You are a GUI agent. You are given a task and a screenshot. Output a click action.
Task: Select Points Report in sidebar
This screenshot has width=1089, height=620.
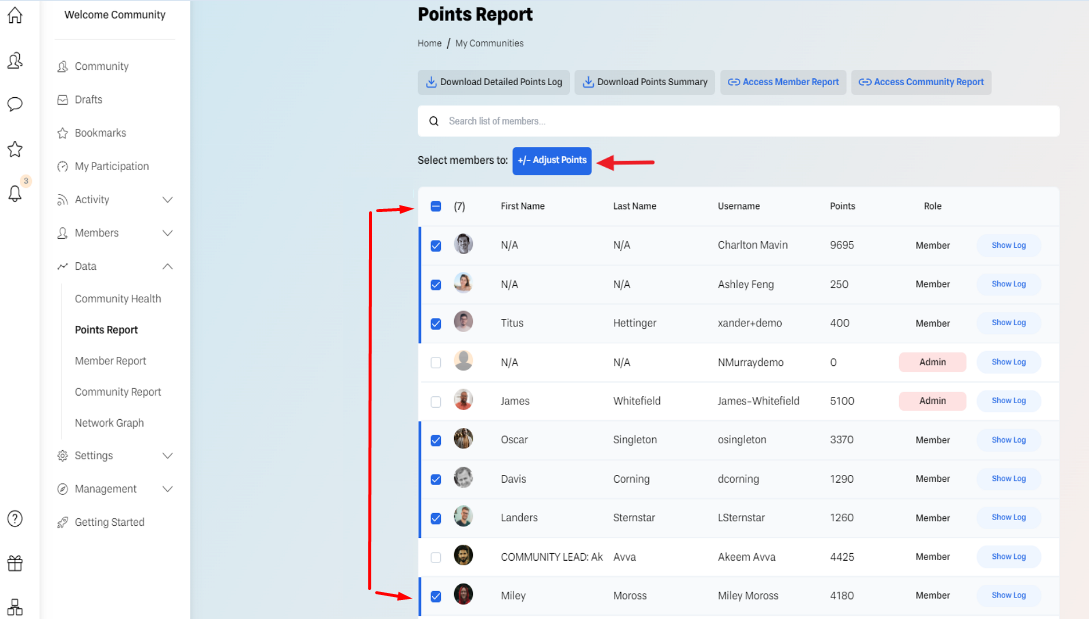[x=106, y=330]
